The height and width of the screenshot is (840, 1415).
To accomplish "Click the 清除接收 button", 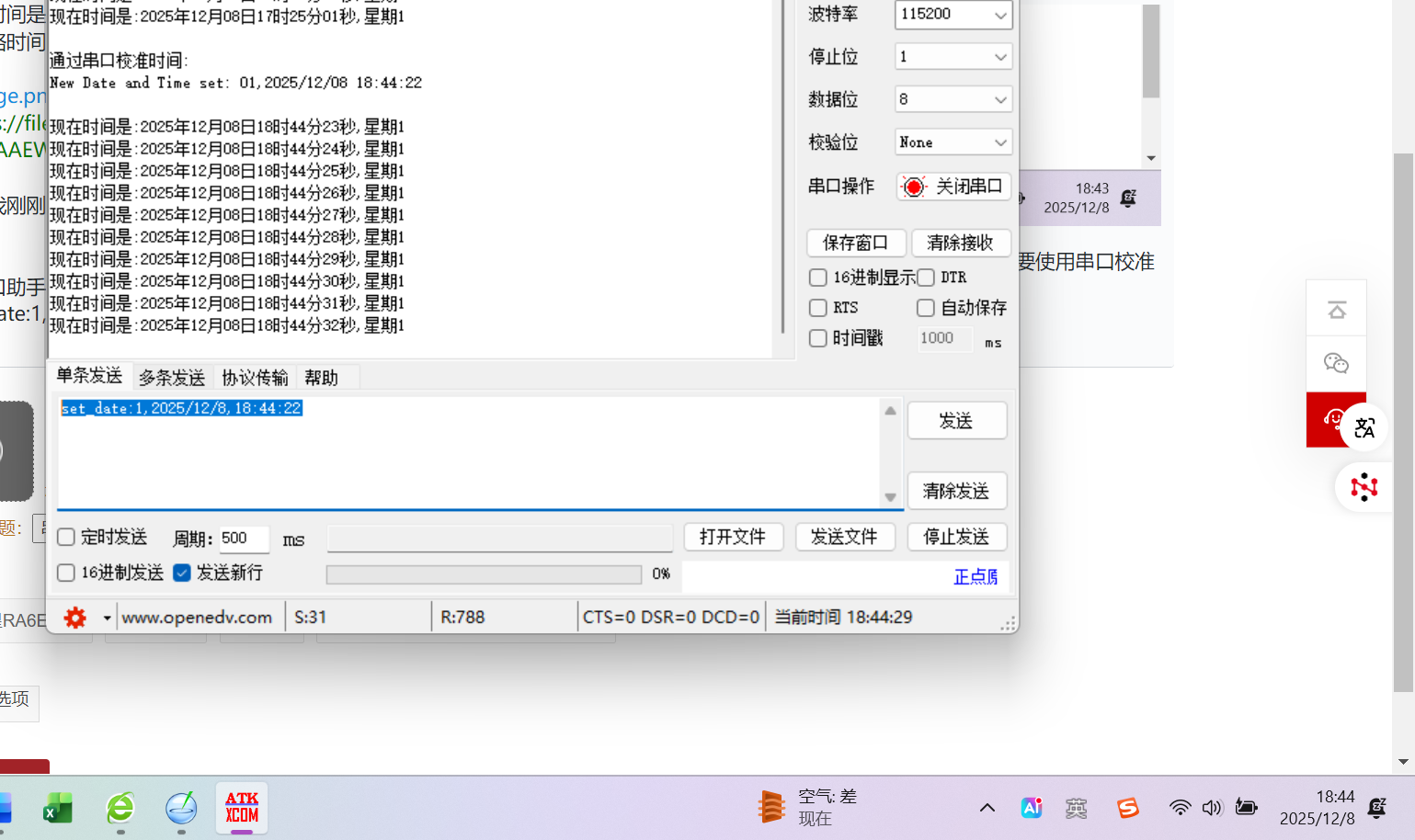I will coord(961,243).
